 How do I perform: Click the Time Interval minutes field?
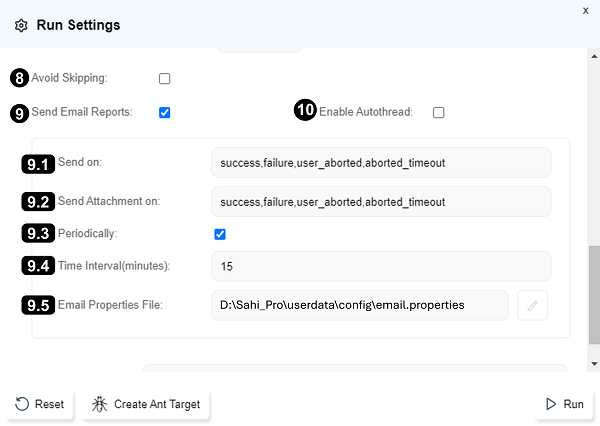(x=380, y=266)
